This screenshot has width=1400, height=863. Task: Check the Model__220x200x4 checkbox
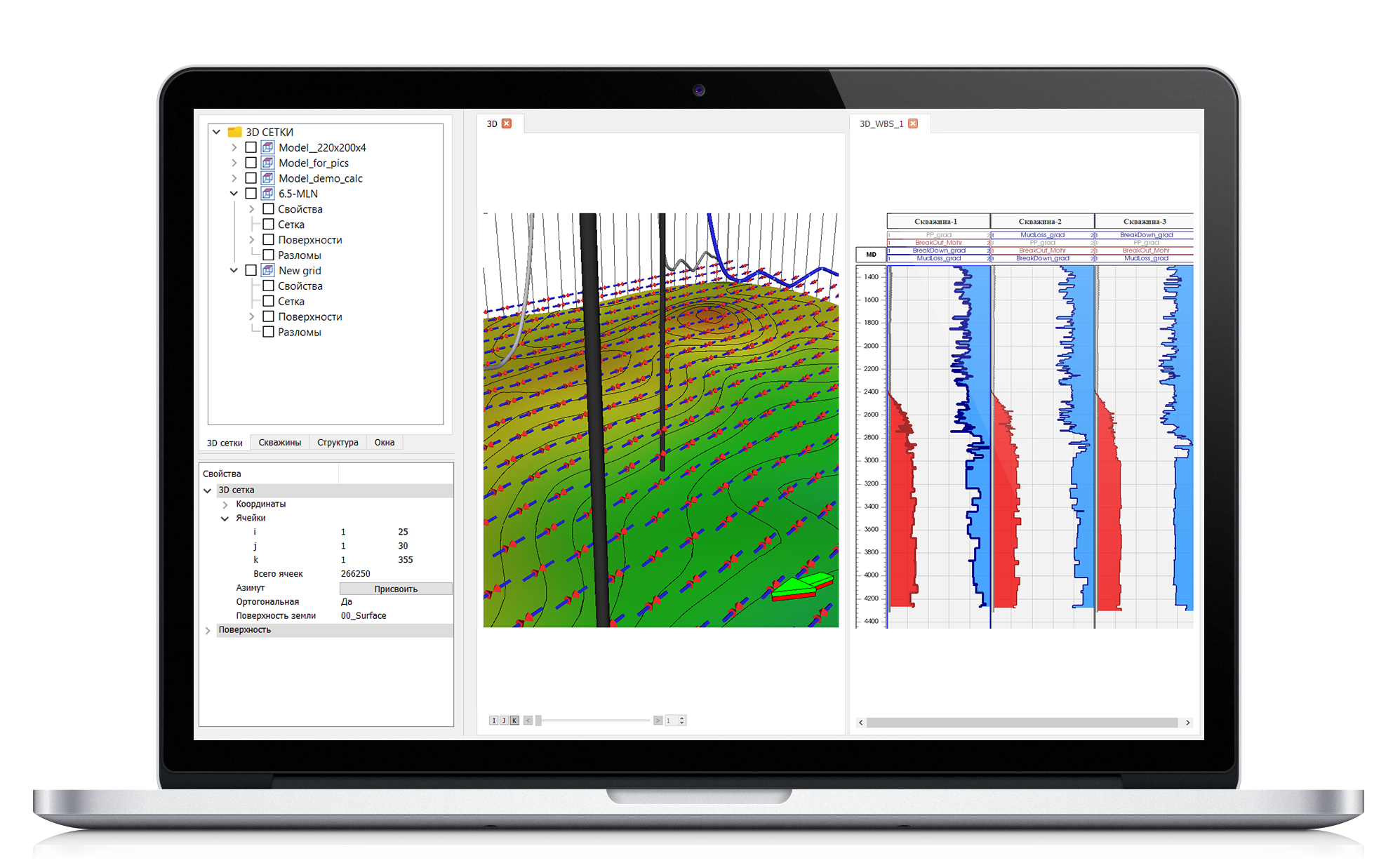(251, 147)
